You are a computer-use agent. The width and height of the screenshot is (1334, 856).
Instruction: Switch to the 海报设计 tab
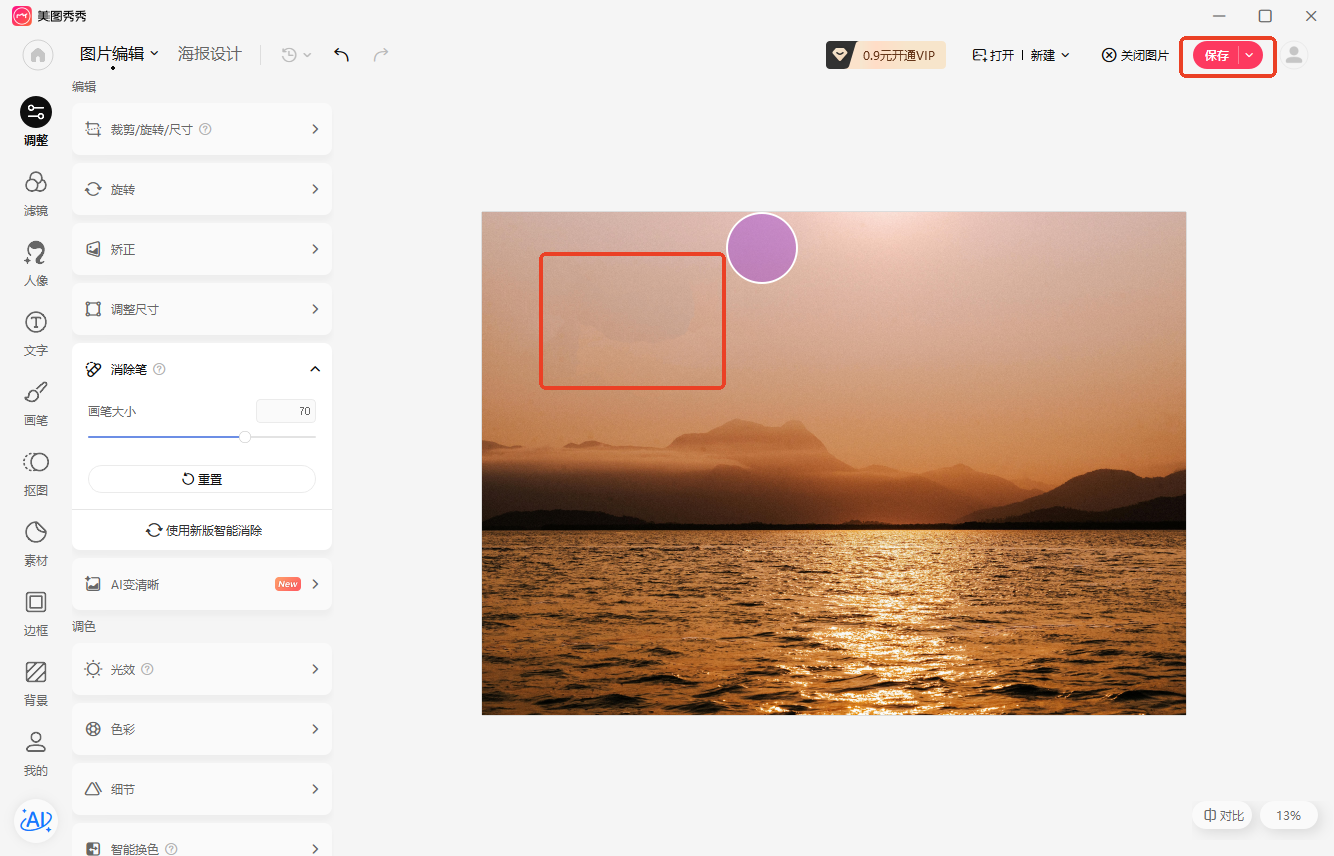(x=210, y=54)
